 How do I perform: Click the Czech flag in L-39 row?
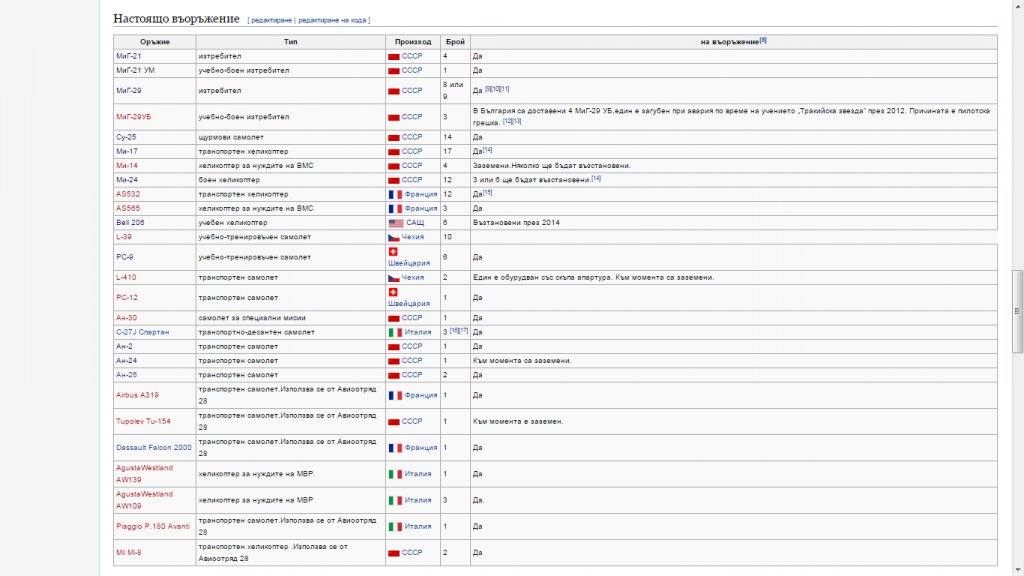(x=394, y=237)
